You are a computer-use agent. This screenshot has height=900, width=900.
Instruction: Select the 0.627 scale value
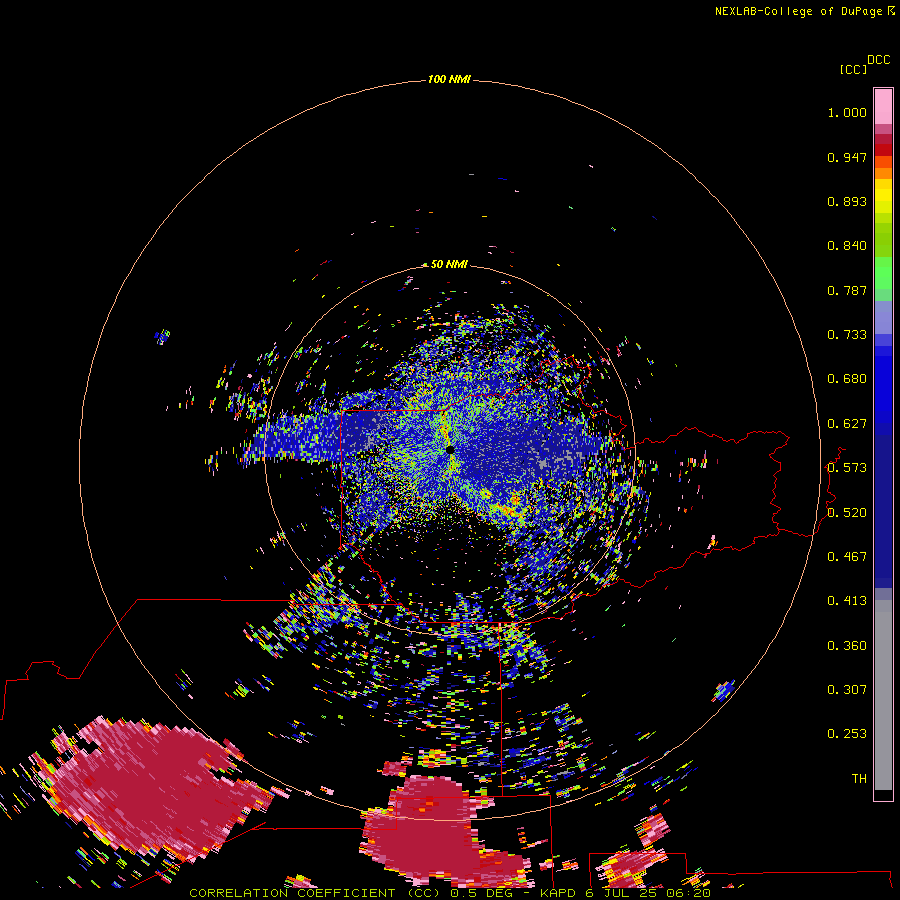point(847,424)
